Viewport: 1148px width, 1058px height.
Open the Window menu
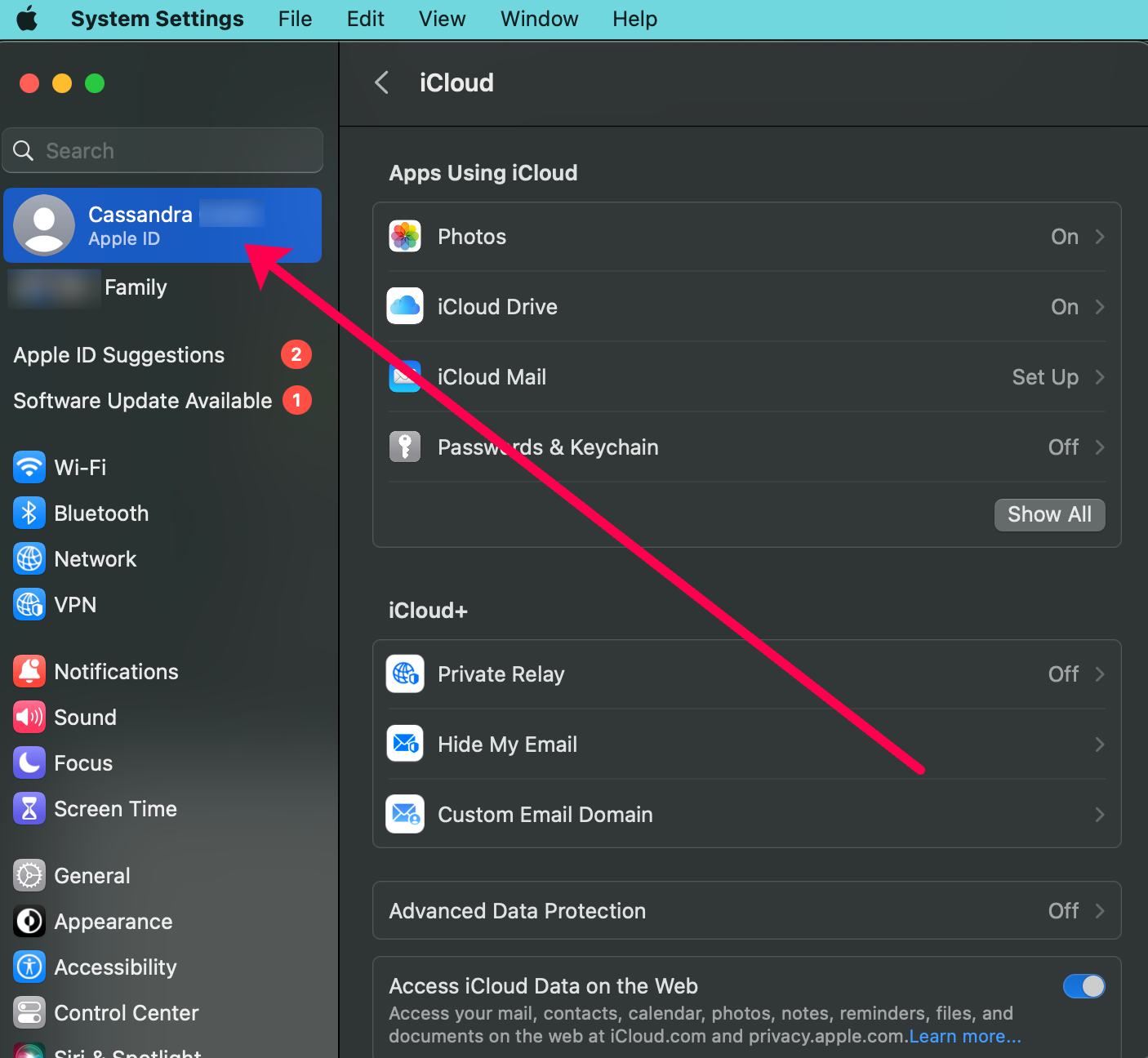pos(538,19)
